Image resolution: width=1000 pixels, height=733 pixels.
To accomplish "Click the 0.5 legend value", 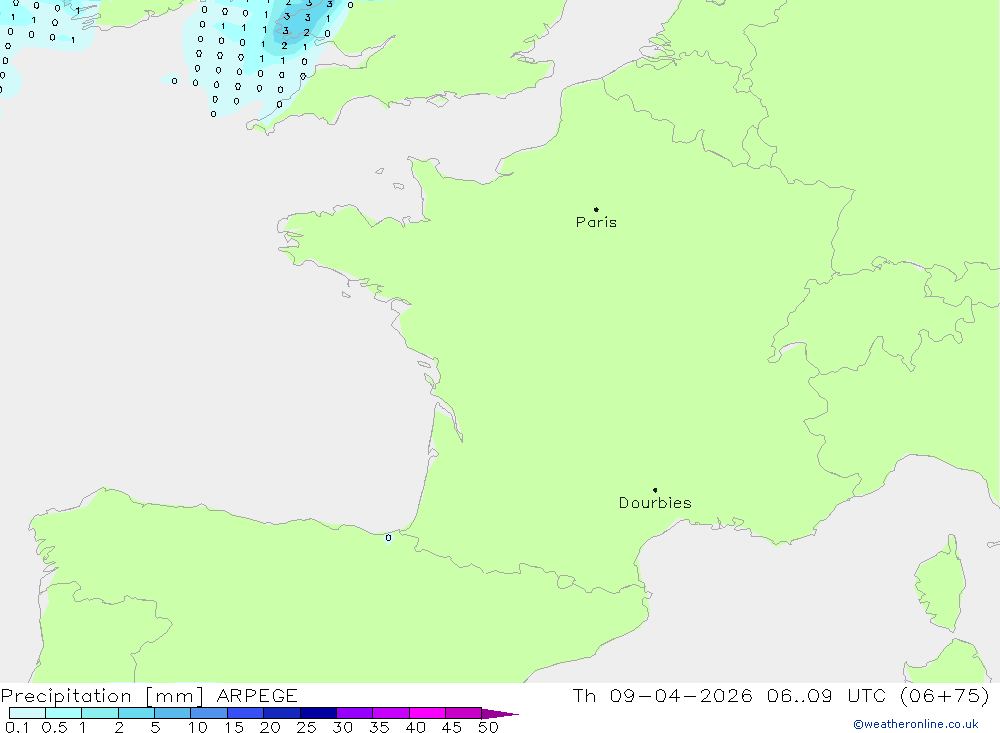I will click(54, 727).
